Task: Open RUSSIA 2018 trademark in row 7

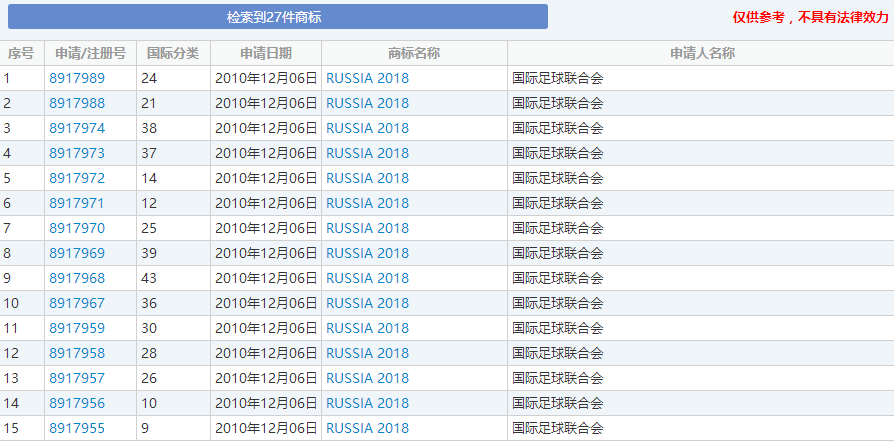Action: [368, 229]
